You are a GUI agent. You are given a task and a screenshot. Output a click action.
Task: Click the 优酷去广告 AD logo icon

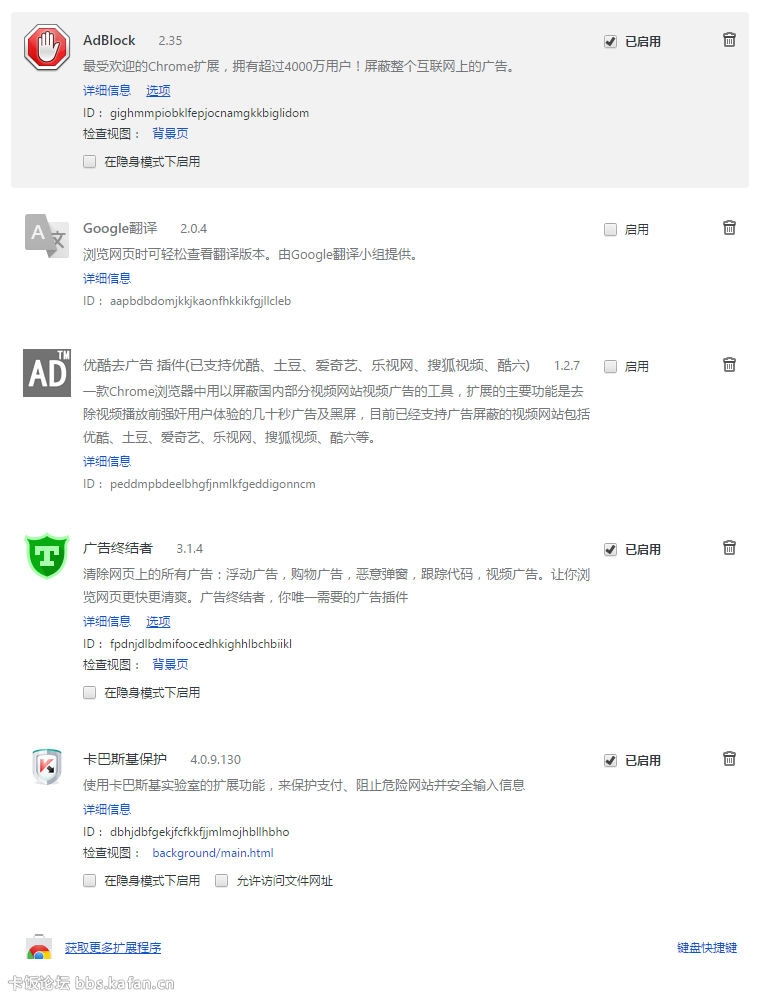47,373
